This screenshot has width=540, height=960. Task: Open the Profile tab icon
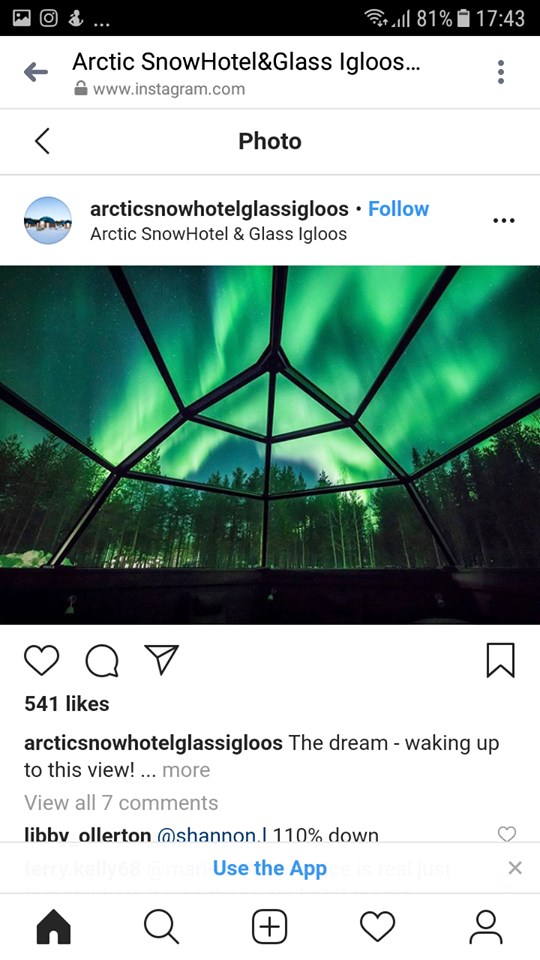(486, 926)
